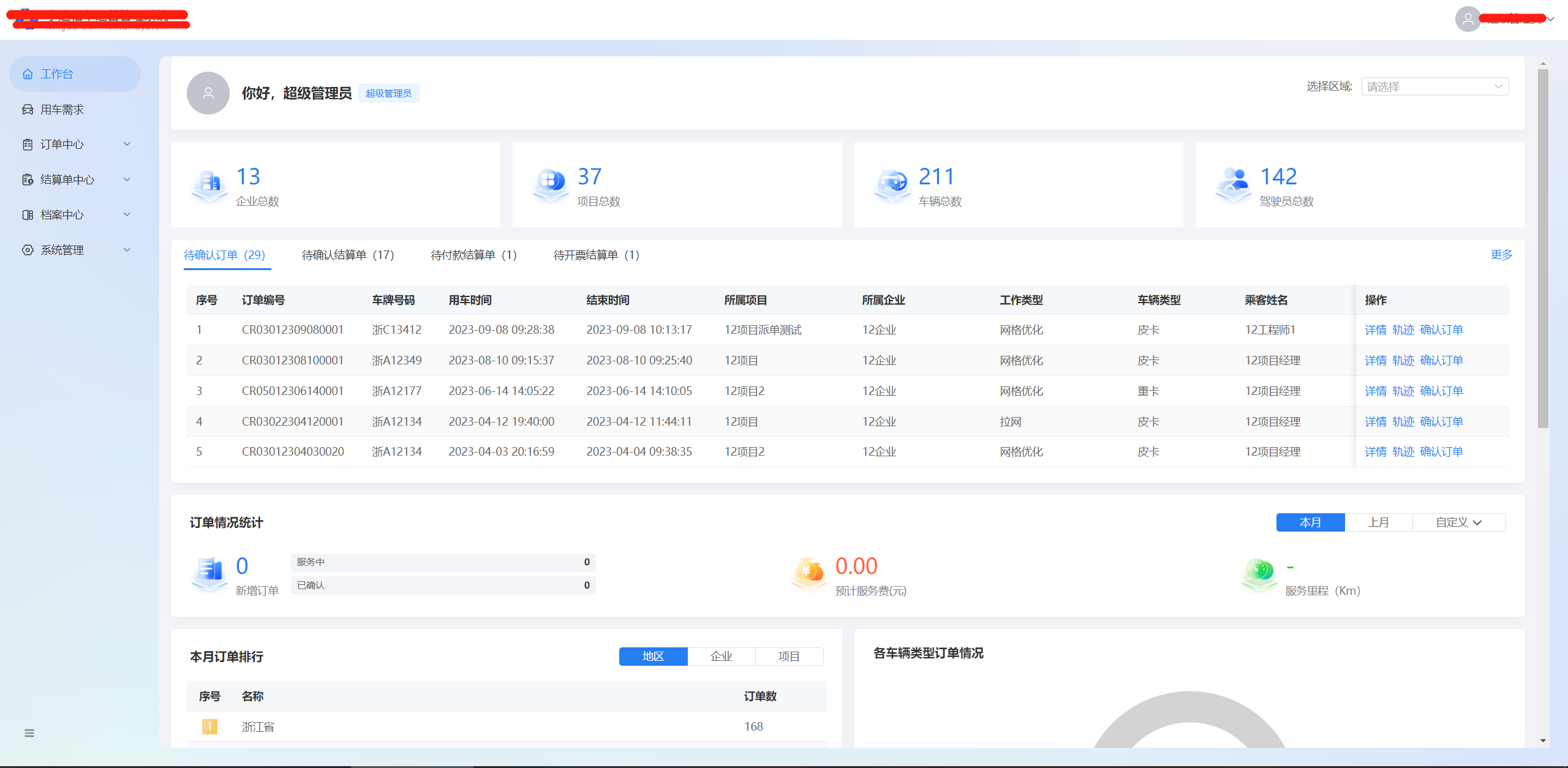
Task: Open 轨迹 for order CR03012308100001
Action: tap(1403, 361)
